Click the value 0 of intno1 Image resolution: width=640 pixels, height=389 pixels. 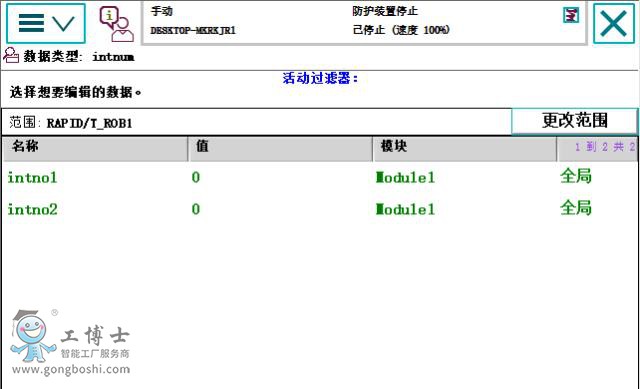click(196, 177)
